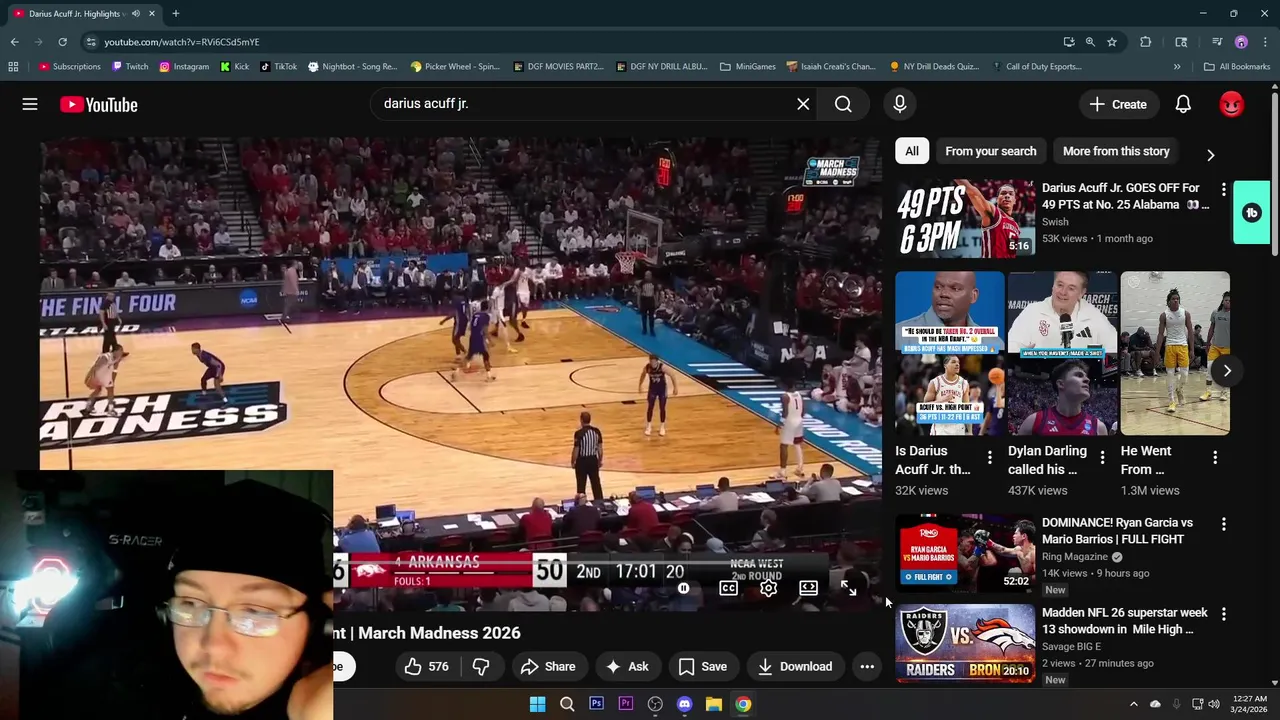Open the Kick bookmark

[x=235, y=67]
